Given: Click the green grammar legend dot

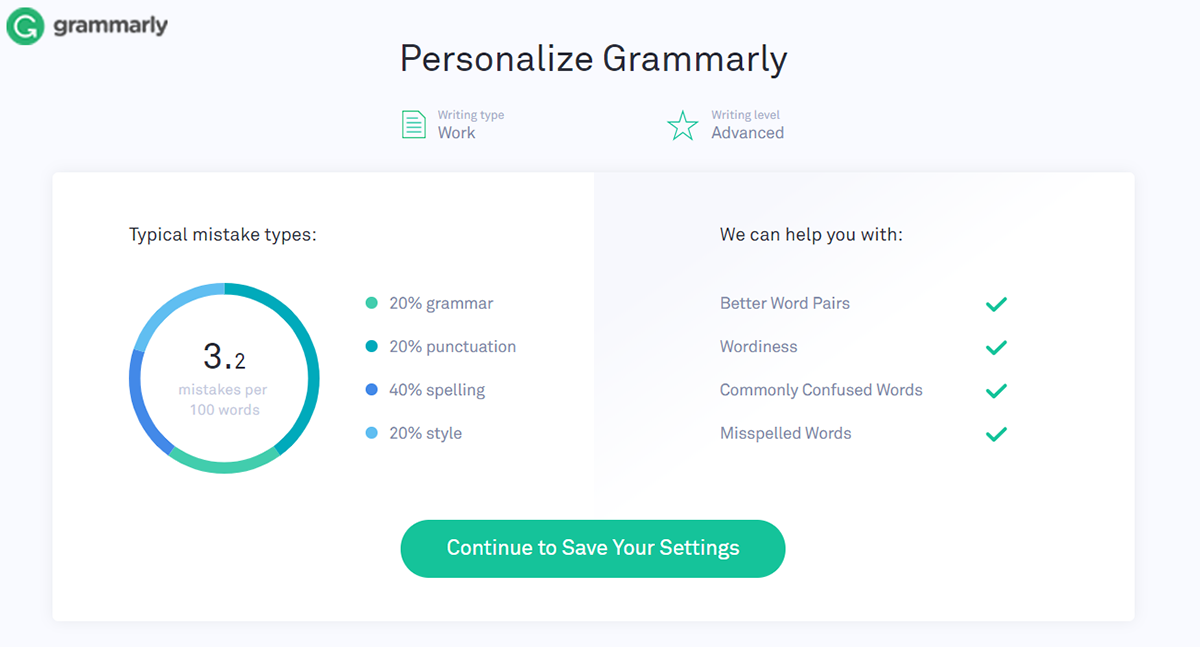Looking at the screenshot, I should [x=372, y=302].
